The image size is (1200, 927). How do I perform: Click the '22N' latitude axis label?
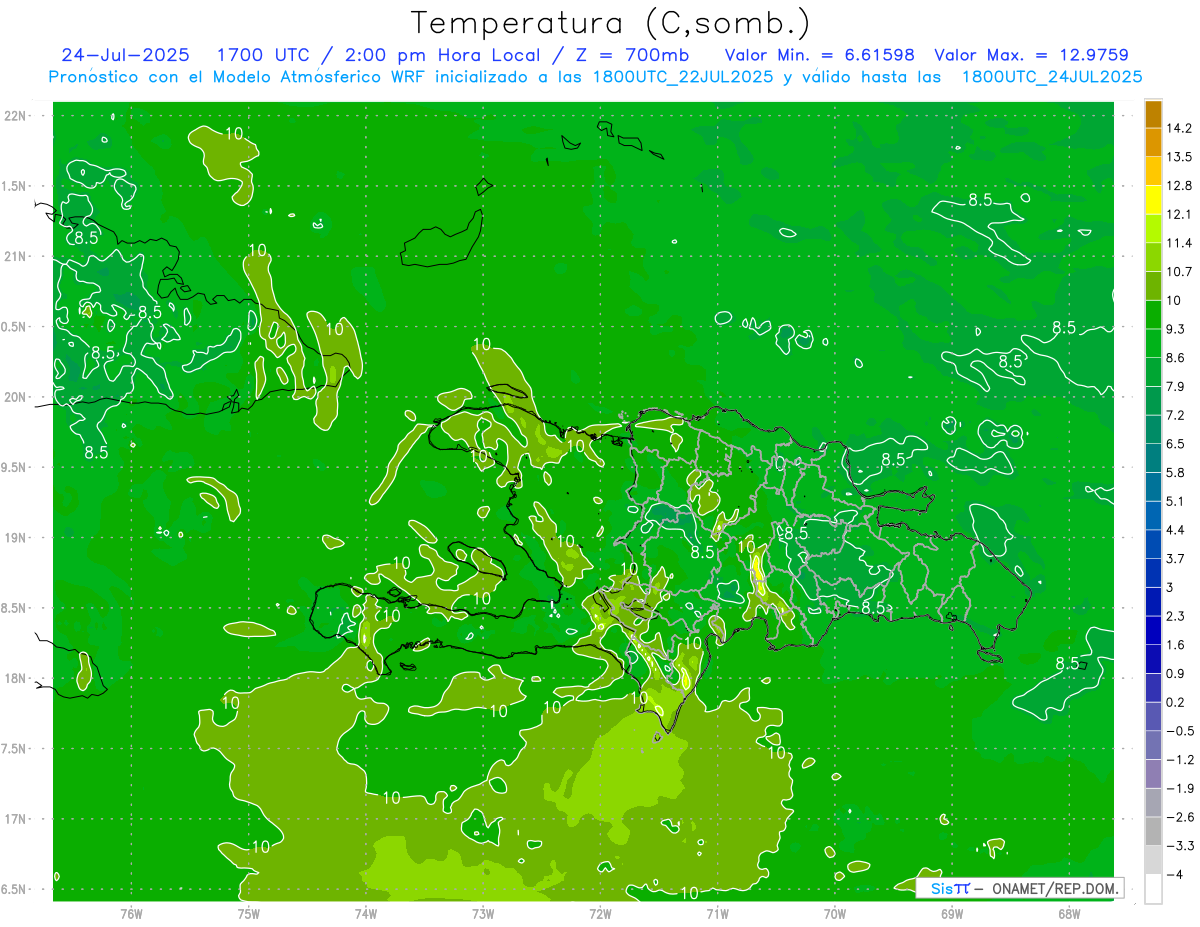(16, 116)
